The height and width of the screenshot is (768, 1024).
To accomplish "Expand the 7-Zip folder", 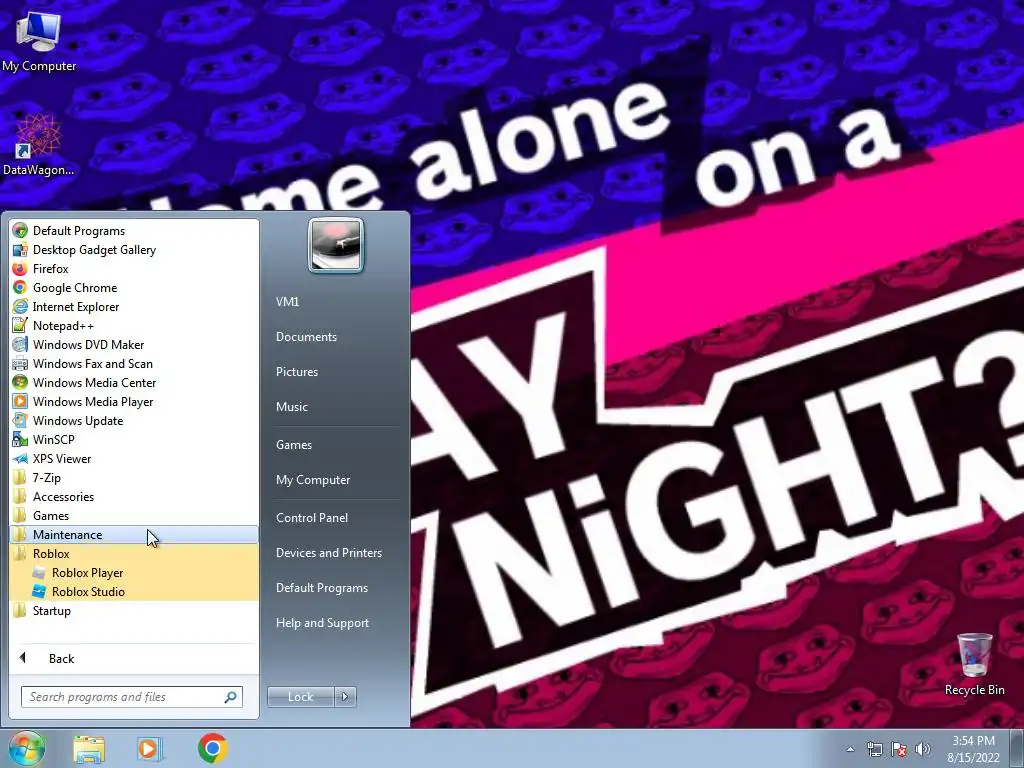I will point(134,477).
